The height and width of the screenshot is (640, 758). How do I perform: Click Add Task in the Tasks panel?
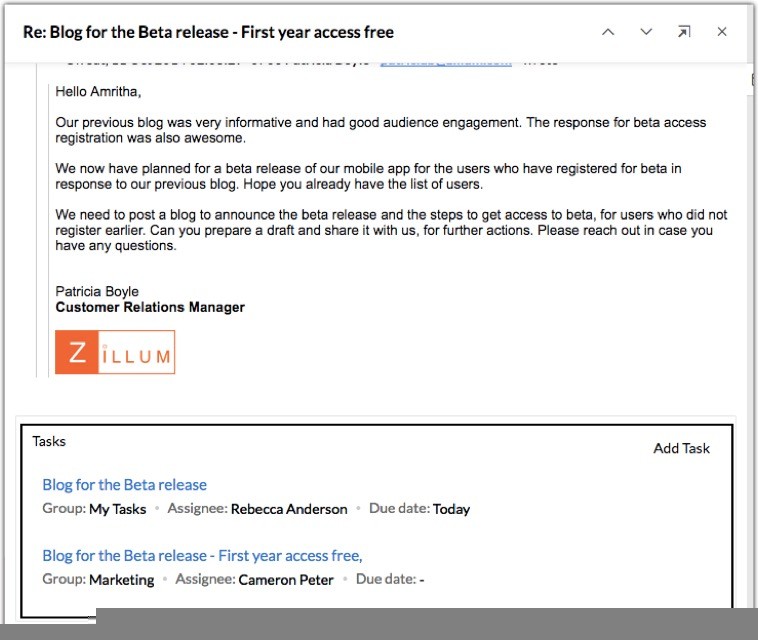[681, 448]
